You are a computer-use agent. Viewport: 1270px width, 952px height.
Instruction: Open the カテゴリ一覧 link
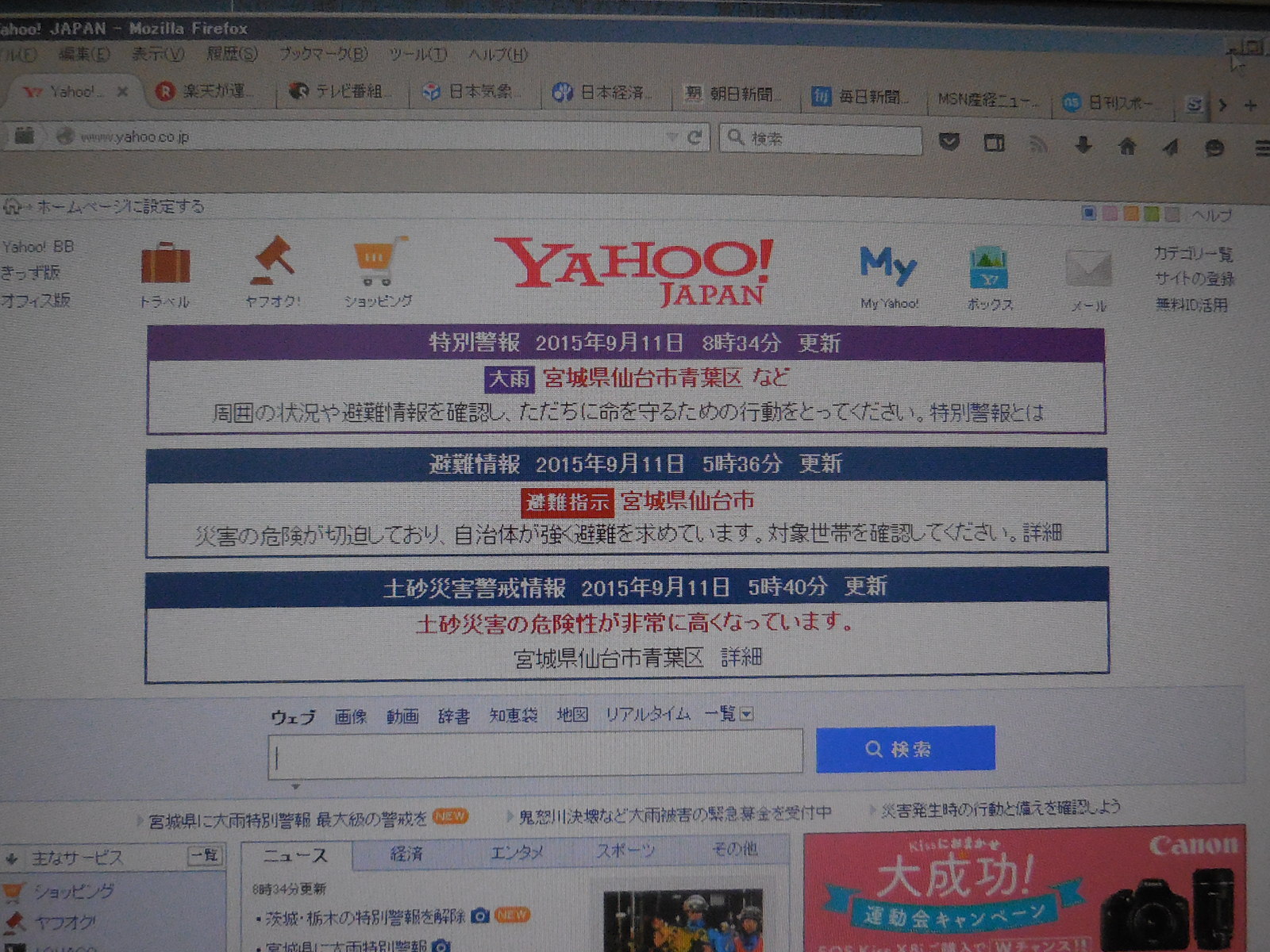[1193, 254]
